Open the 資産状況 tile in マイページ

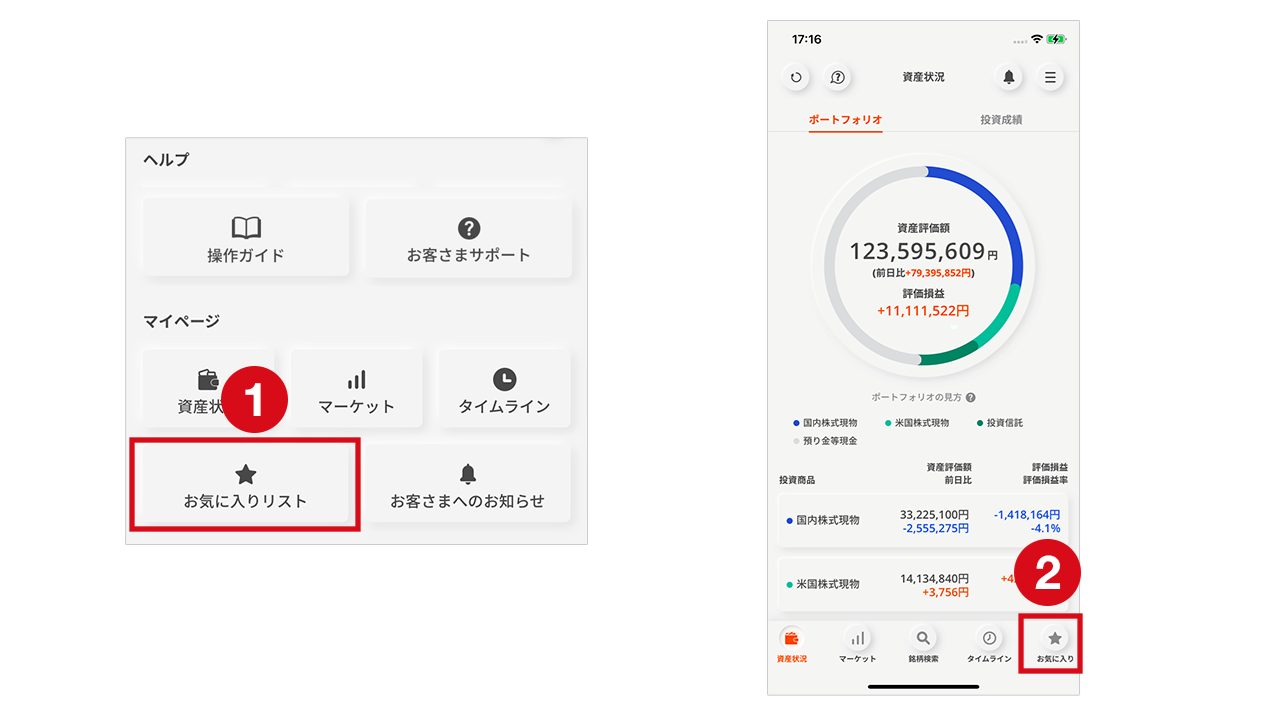(207, 388)
